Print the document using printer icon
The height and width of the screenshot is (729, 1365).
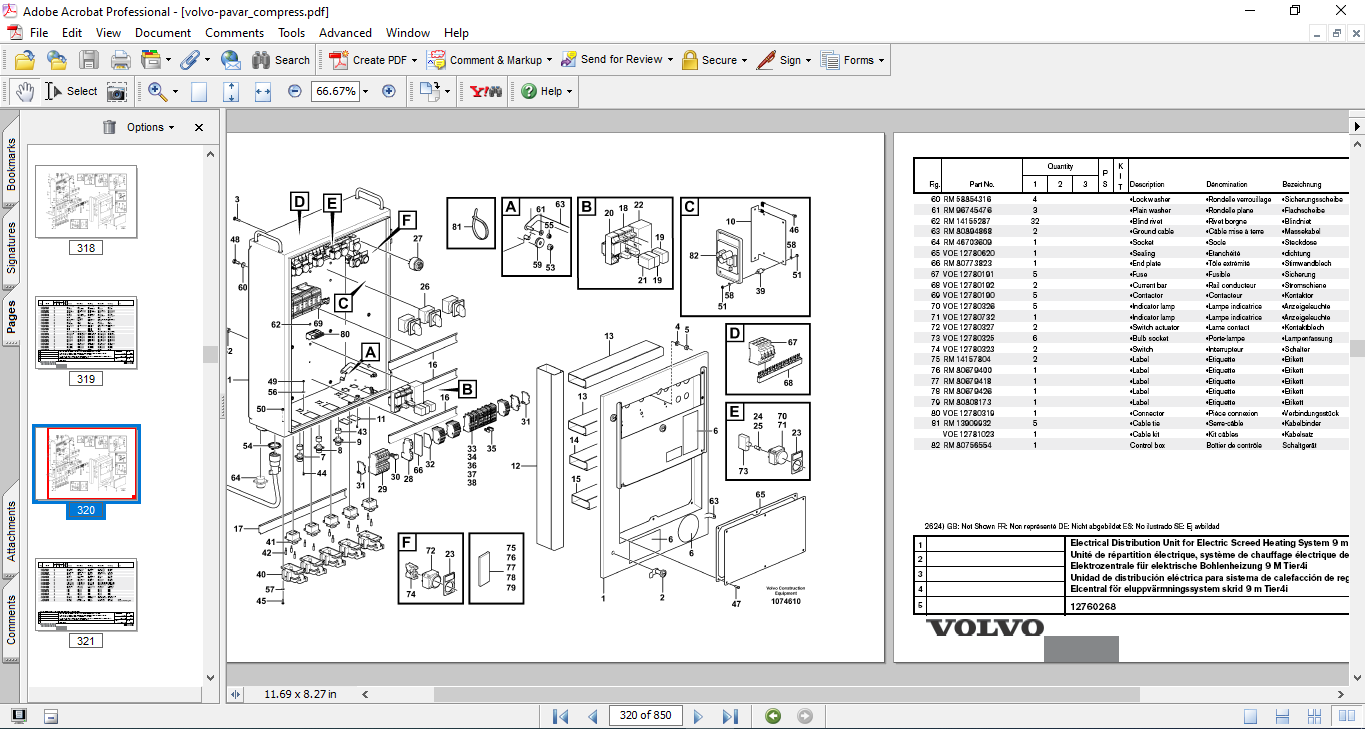click(x=120, y=60)
